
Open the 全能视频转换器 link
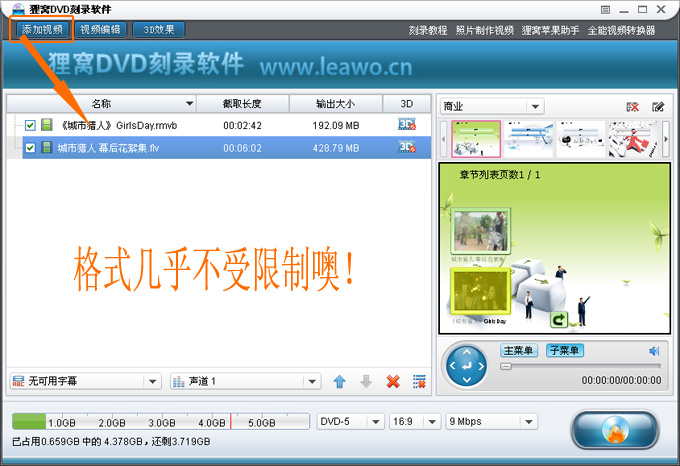pos(621,30)
